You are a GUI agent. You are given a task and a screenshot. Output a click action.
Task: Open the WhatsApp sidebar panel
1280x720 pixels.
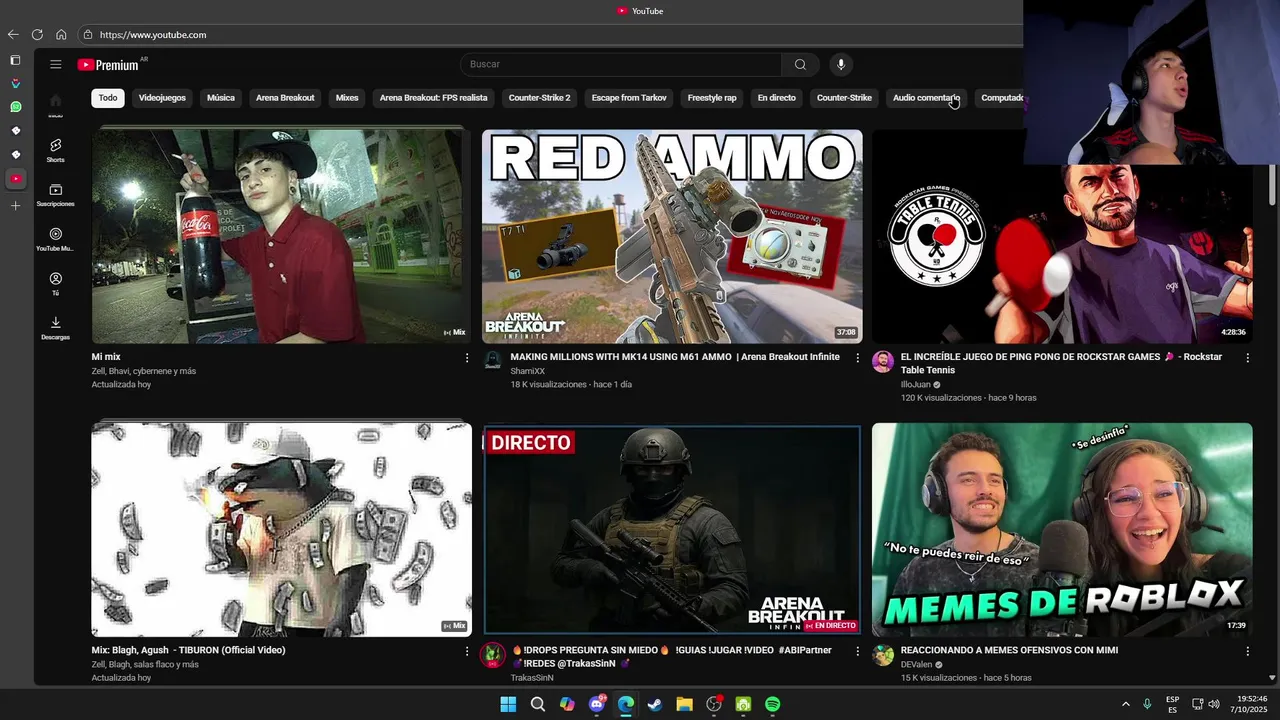(x=15, y=107)
